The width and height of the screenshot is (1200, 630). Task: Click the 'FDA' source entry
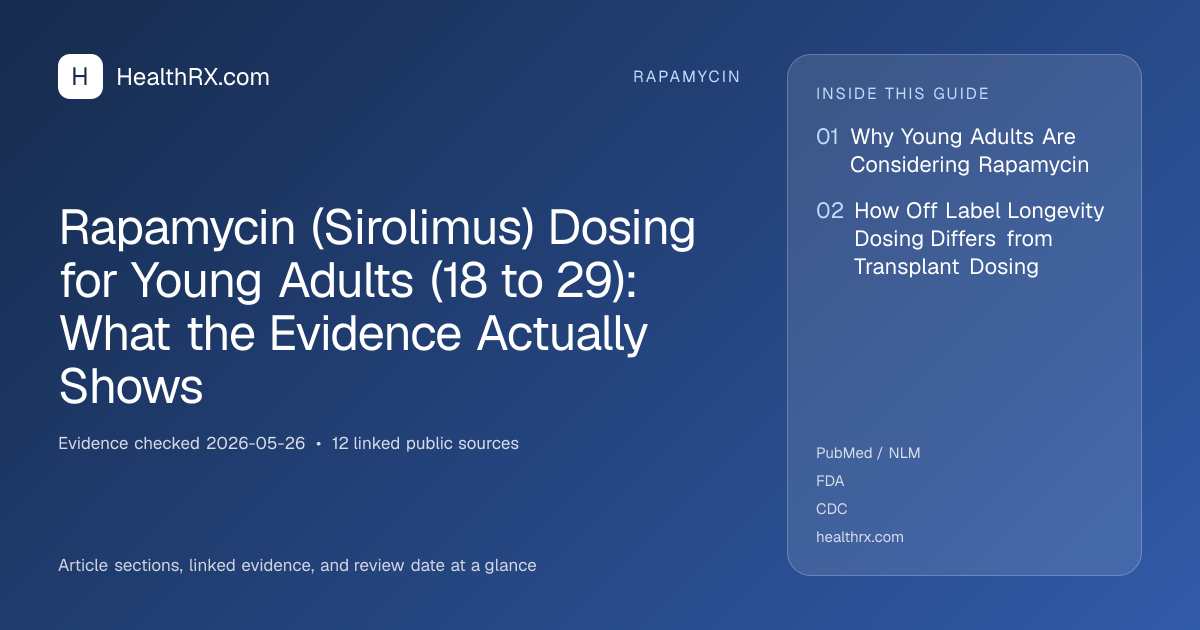pos(830,481)
